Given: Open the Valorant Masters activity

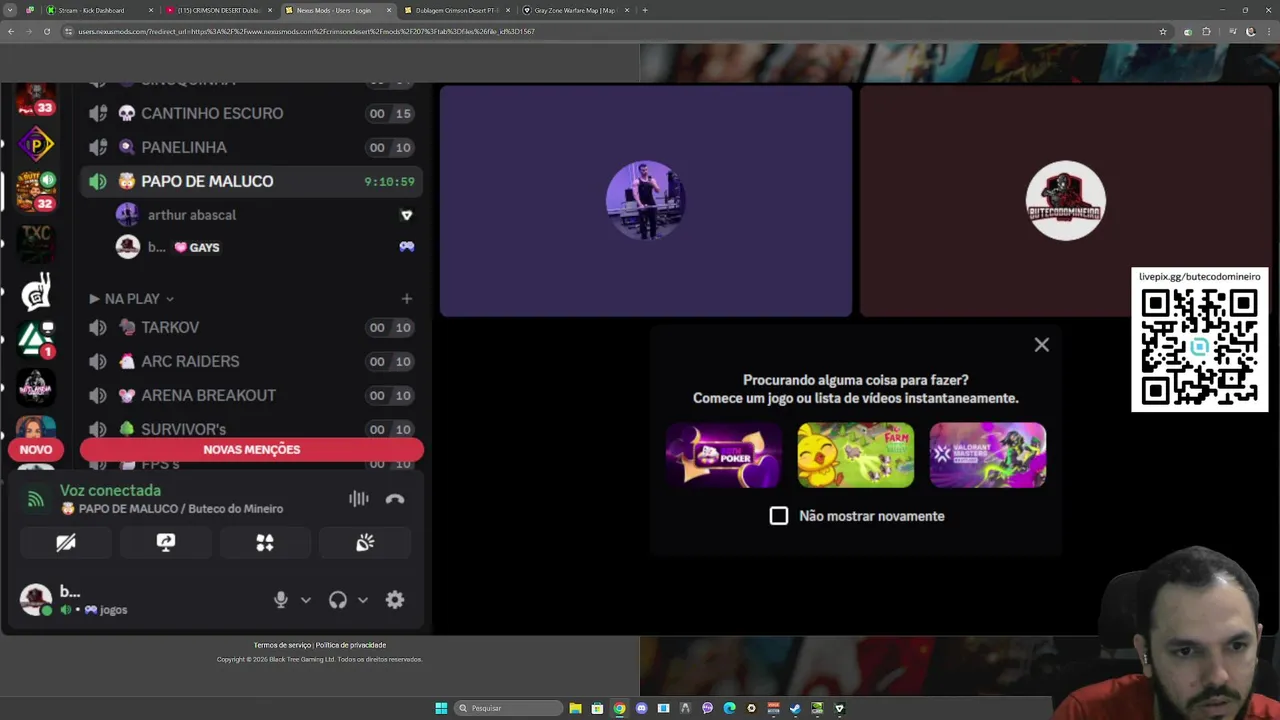Looking at the screenshot, I should [988, 455].
